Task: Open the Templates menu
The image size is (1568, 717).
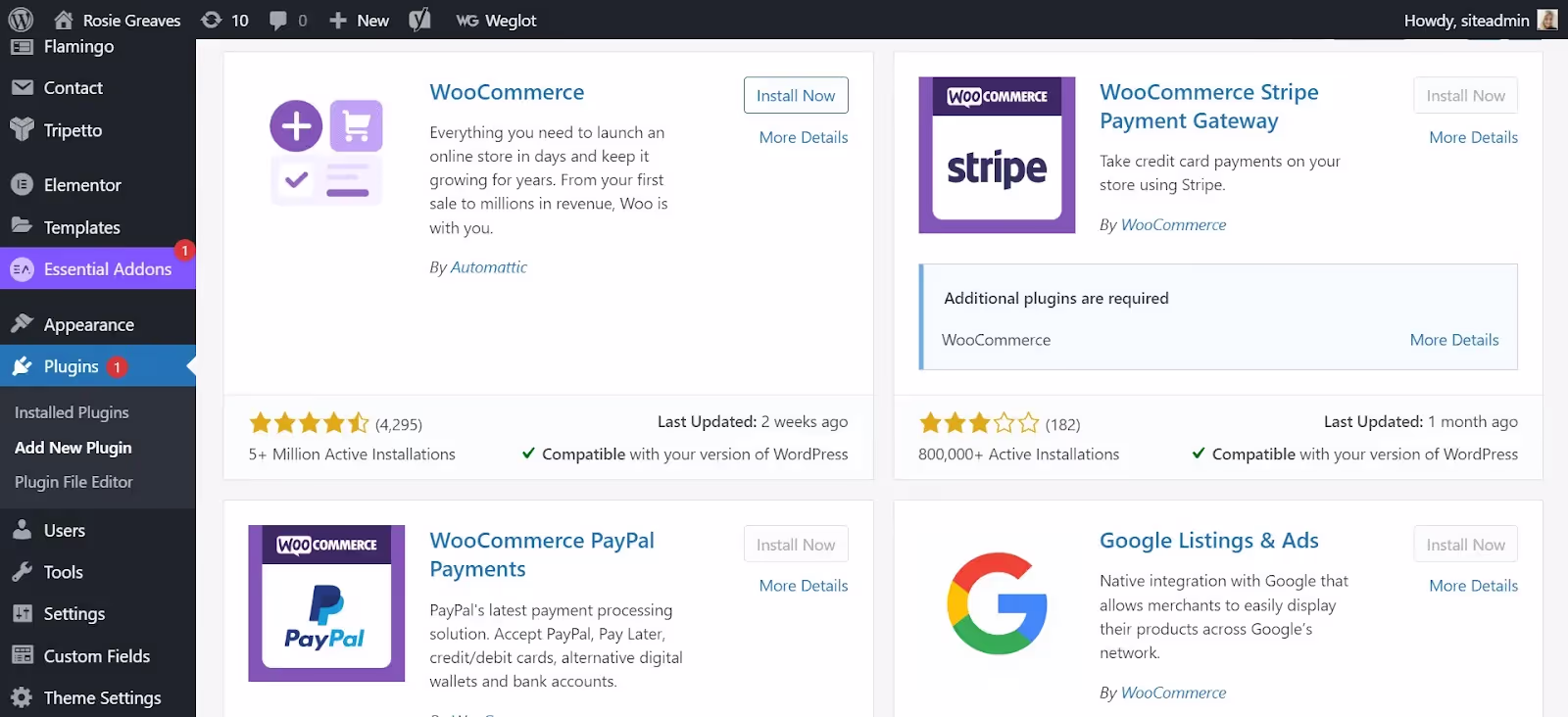Action: tap(82, 227)
